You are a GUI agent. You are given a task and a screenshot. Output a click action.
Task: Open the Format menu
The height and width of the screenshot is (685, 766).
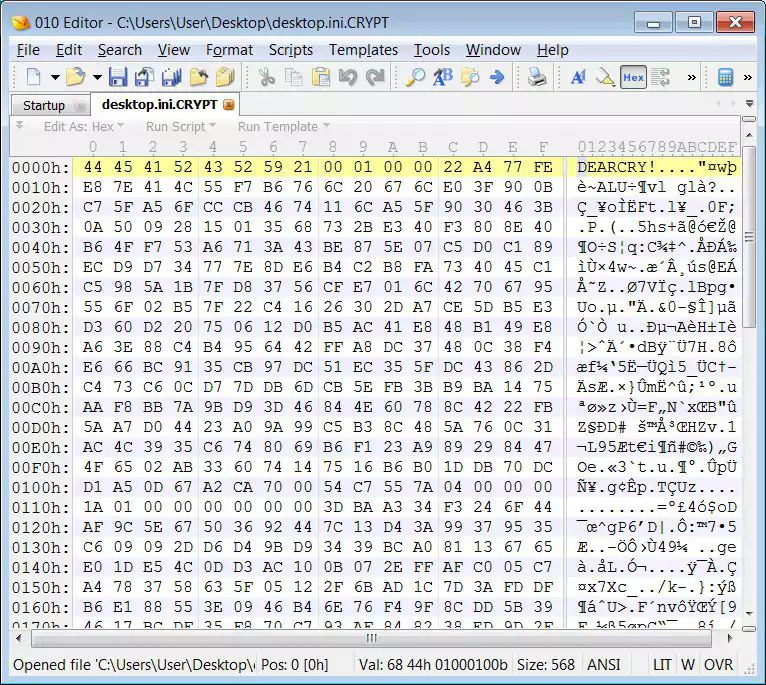(230, 50)
